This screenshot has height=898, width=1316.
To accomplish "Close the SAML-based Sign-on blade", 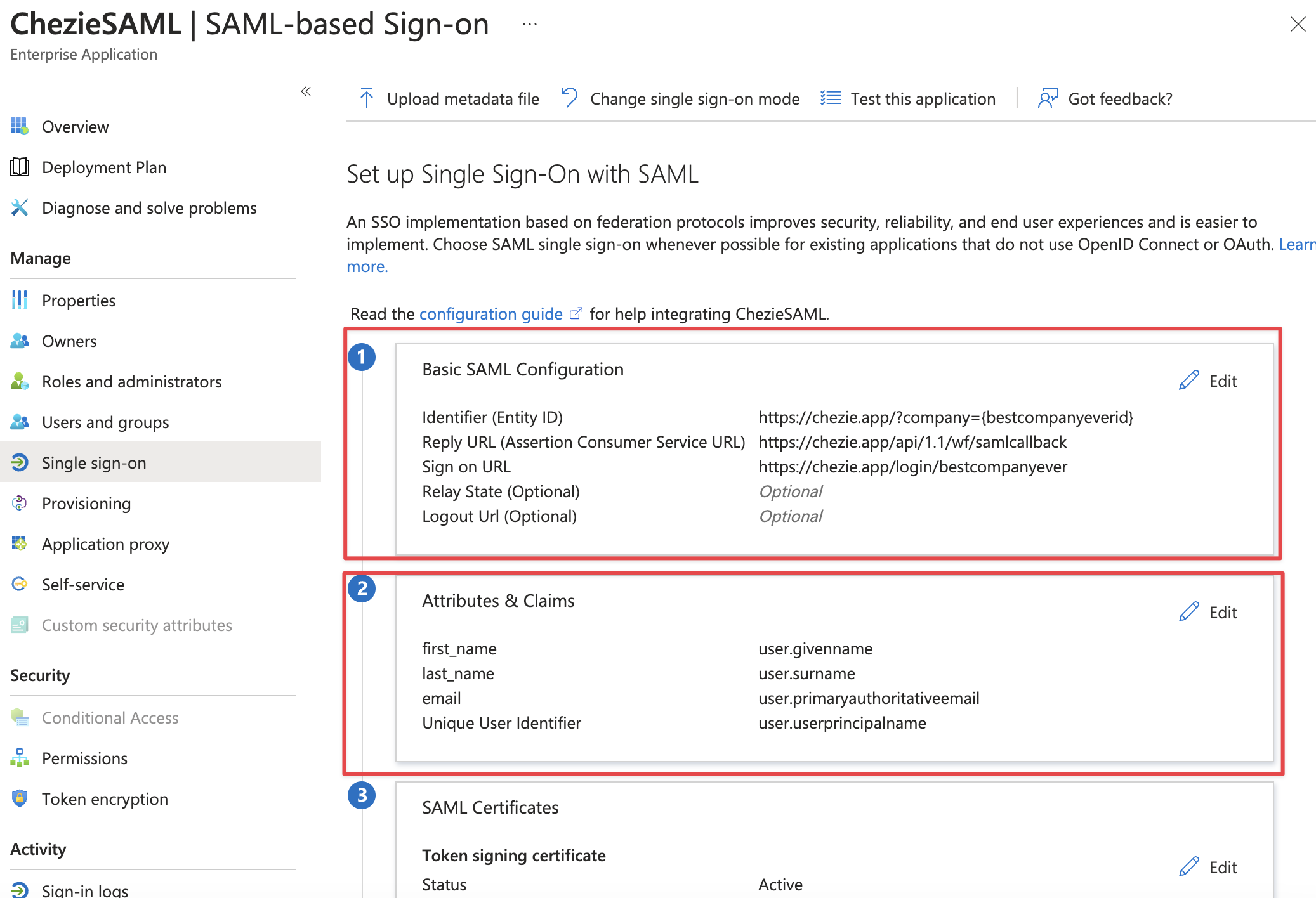I will tap(1298, 25).
